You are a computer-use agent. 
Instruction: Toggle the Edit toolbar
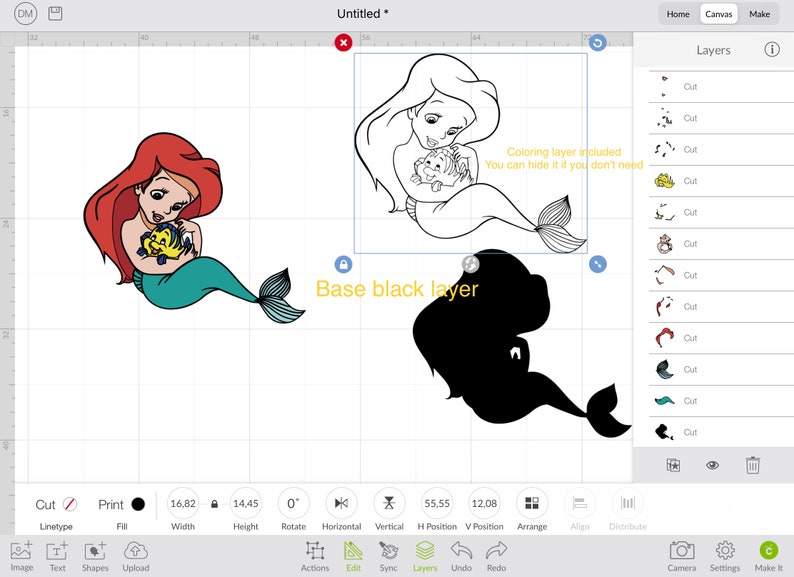tap(353, 556)
